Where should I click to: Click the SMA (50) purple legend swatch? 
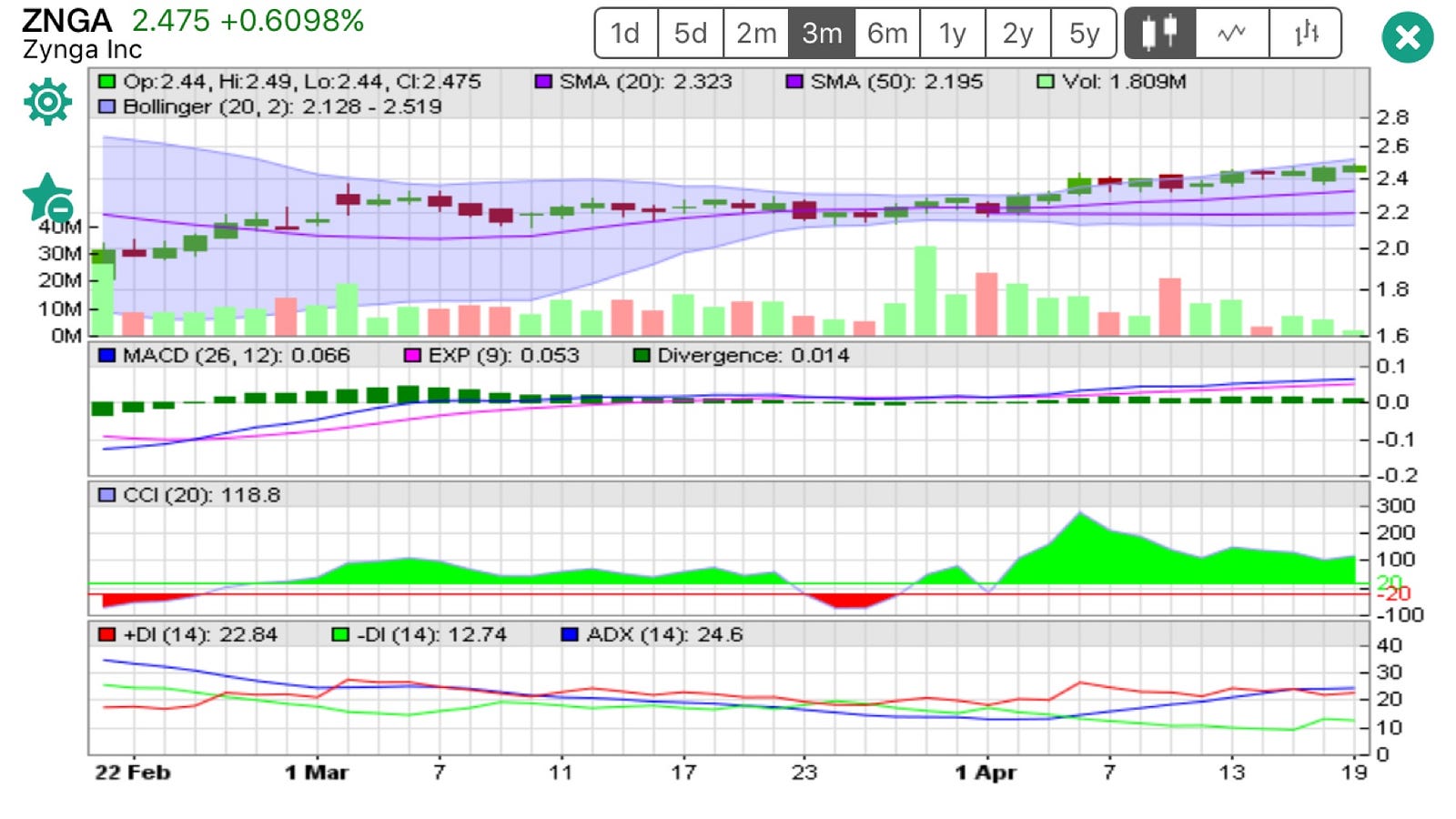tap(794, 82)
